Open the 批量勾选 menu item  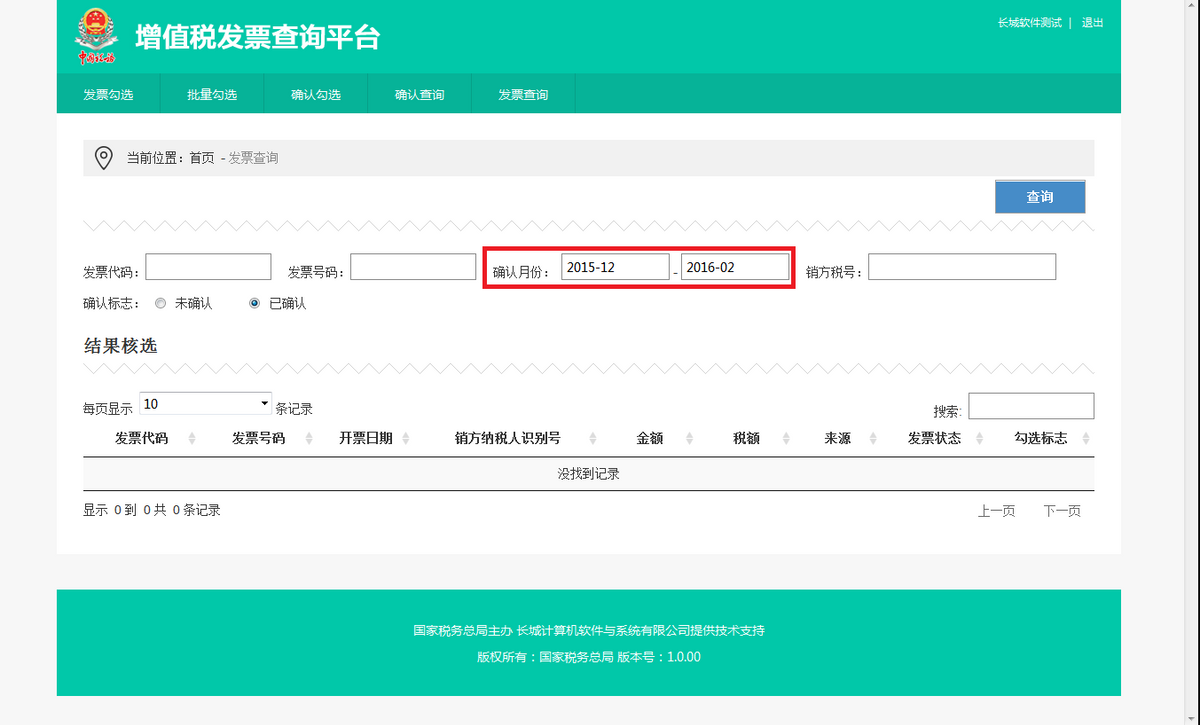click(x=211, y=93)
